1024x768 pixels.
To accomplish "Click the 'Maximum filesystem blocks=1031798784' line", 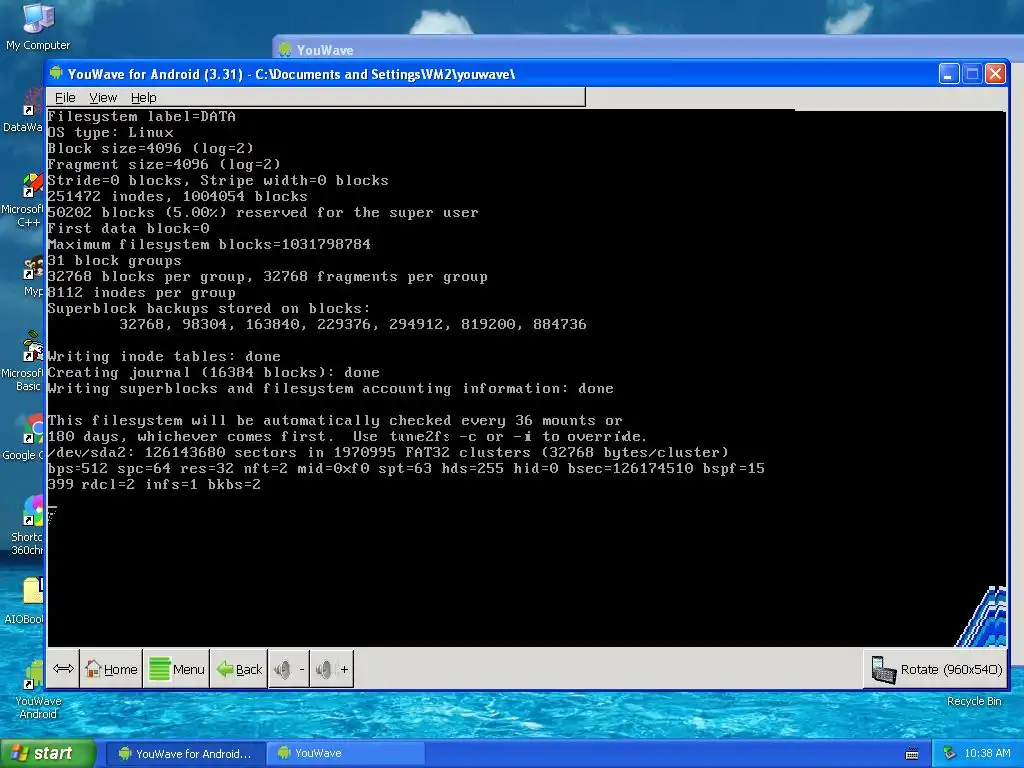I will pos(209,244).
